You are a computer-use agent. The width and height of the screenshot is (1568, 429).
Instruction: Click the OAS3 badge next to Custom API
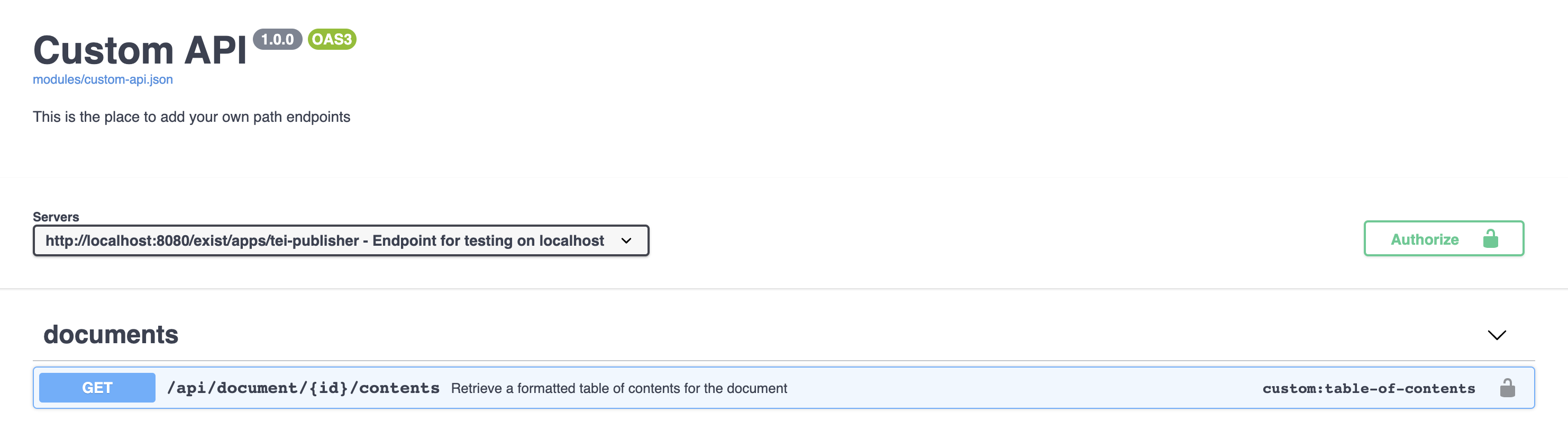pos(332,40)
